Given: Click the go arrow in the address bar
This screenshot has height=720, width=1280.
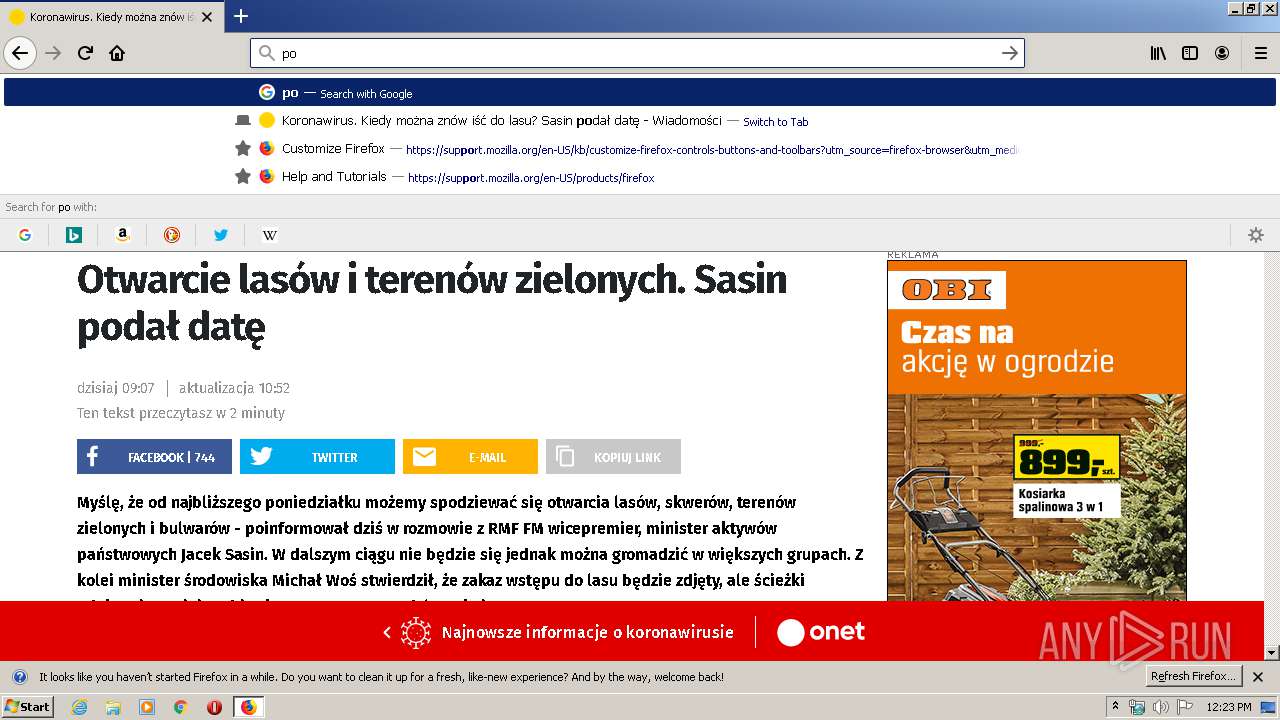Looking at the screenshot, I should 1010,53.
